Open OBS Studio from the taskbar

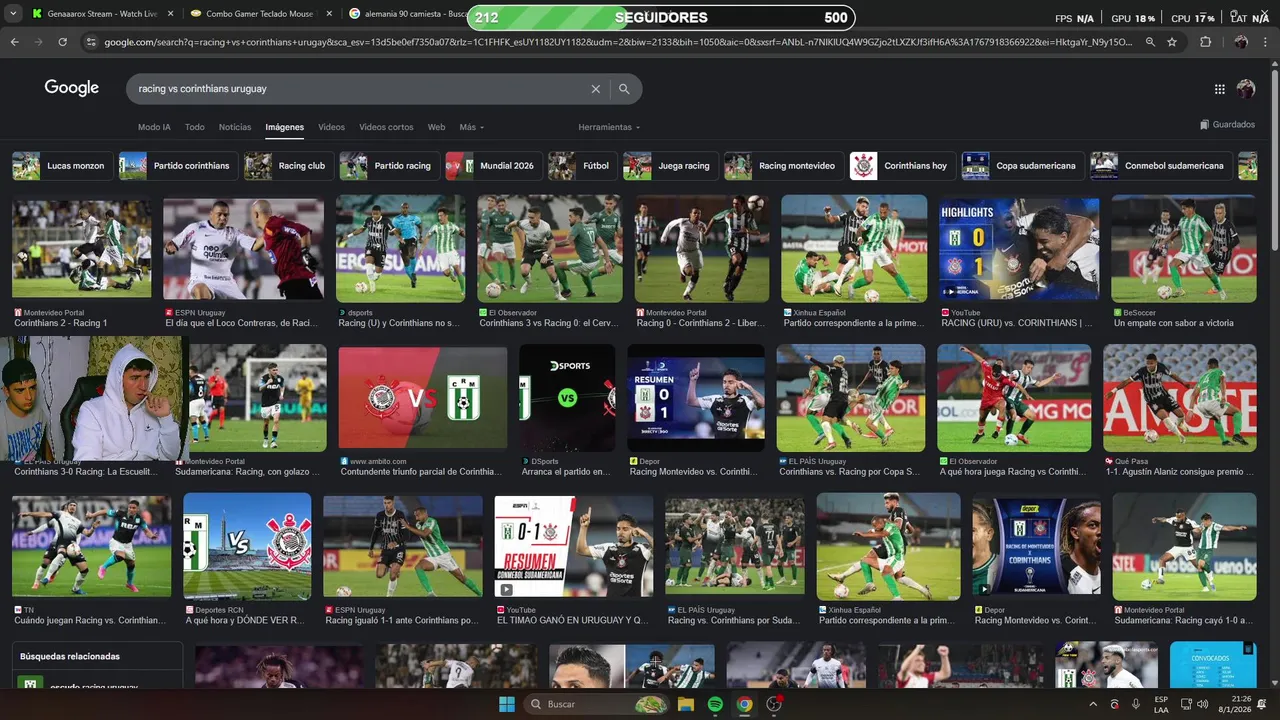774,704
